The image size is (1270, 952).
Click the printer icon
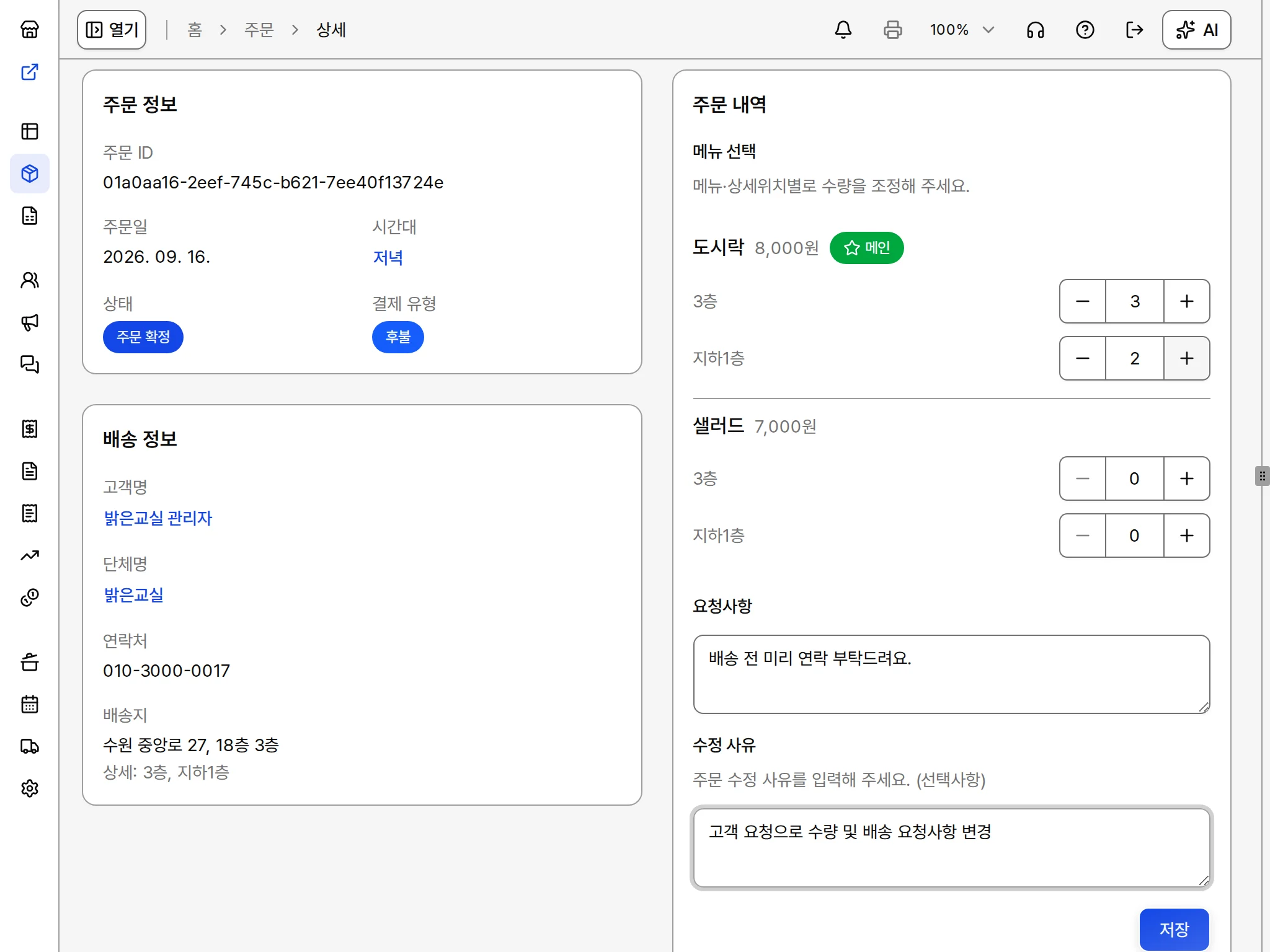click(x=892, y=30)
